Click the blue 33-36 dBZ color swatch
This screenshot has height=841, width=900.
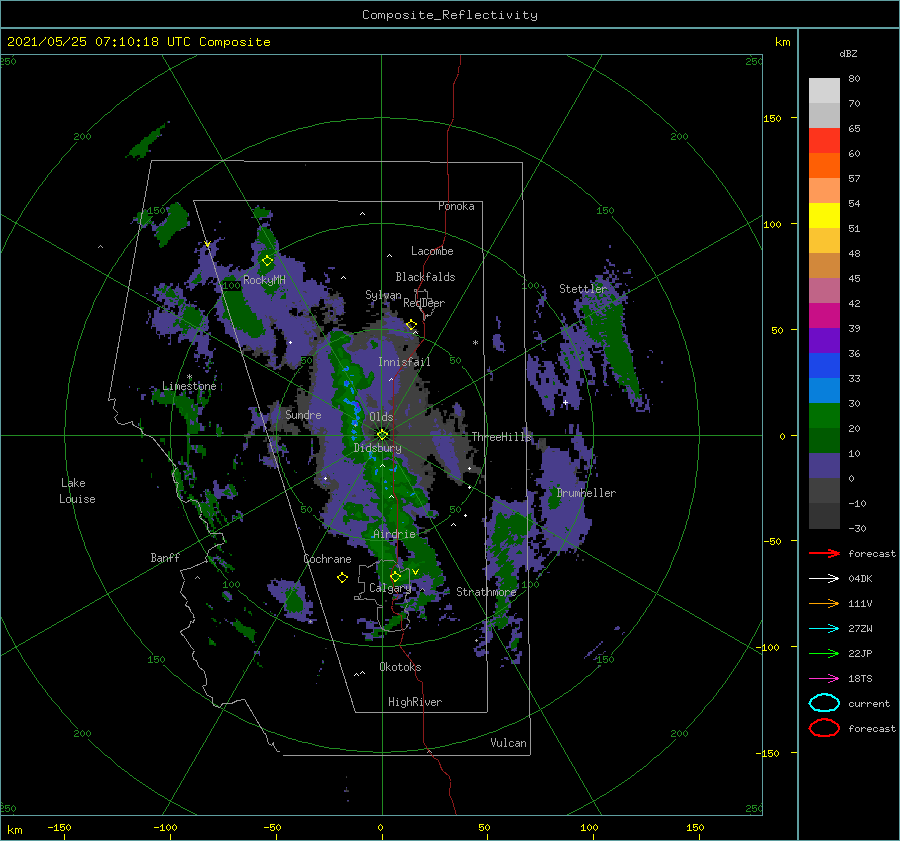tap(824, 366)
